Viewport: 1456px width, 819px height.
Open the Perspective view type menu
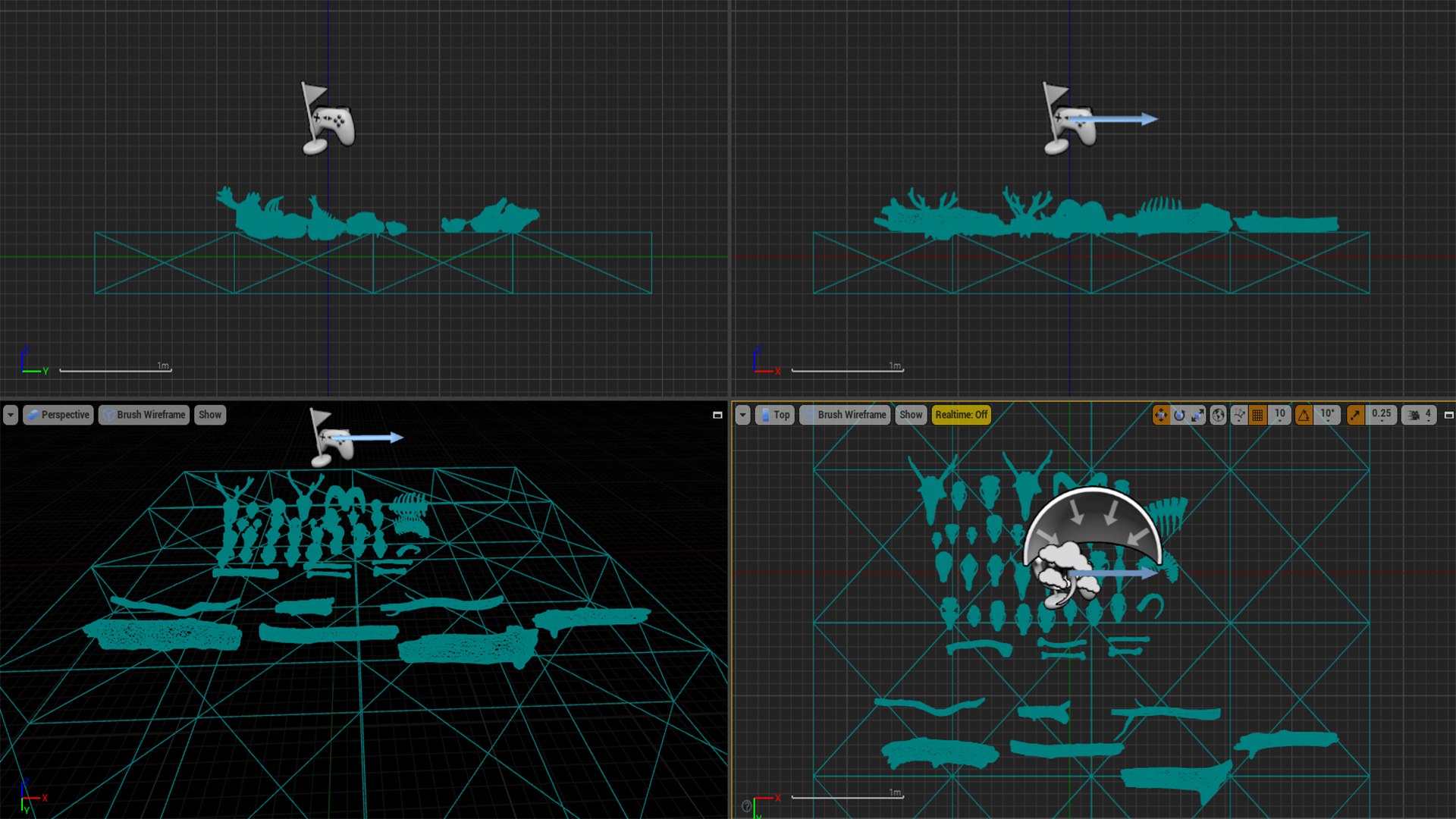tap(58, 415)
